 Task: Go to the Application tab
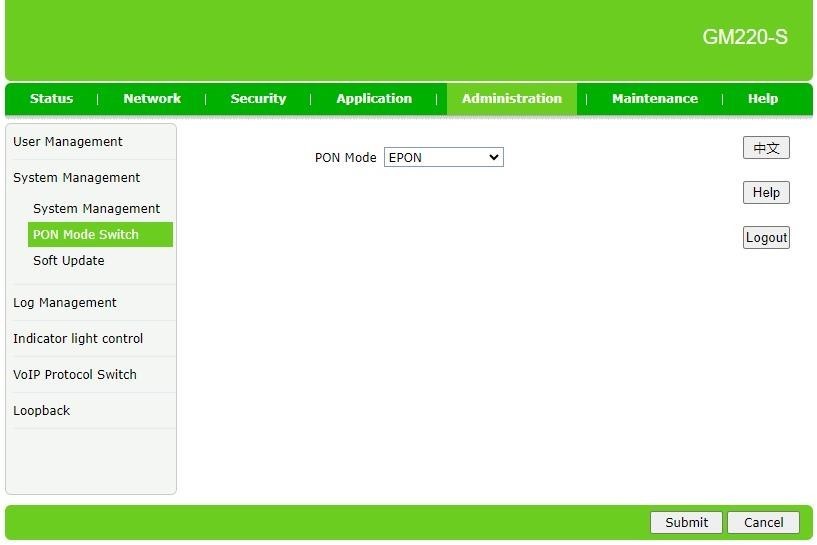pyautogui.click(x=374, y=99)
